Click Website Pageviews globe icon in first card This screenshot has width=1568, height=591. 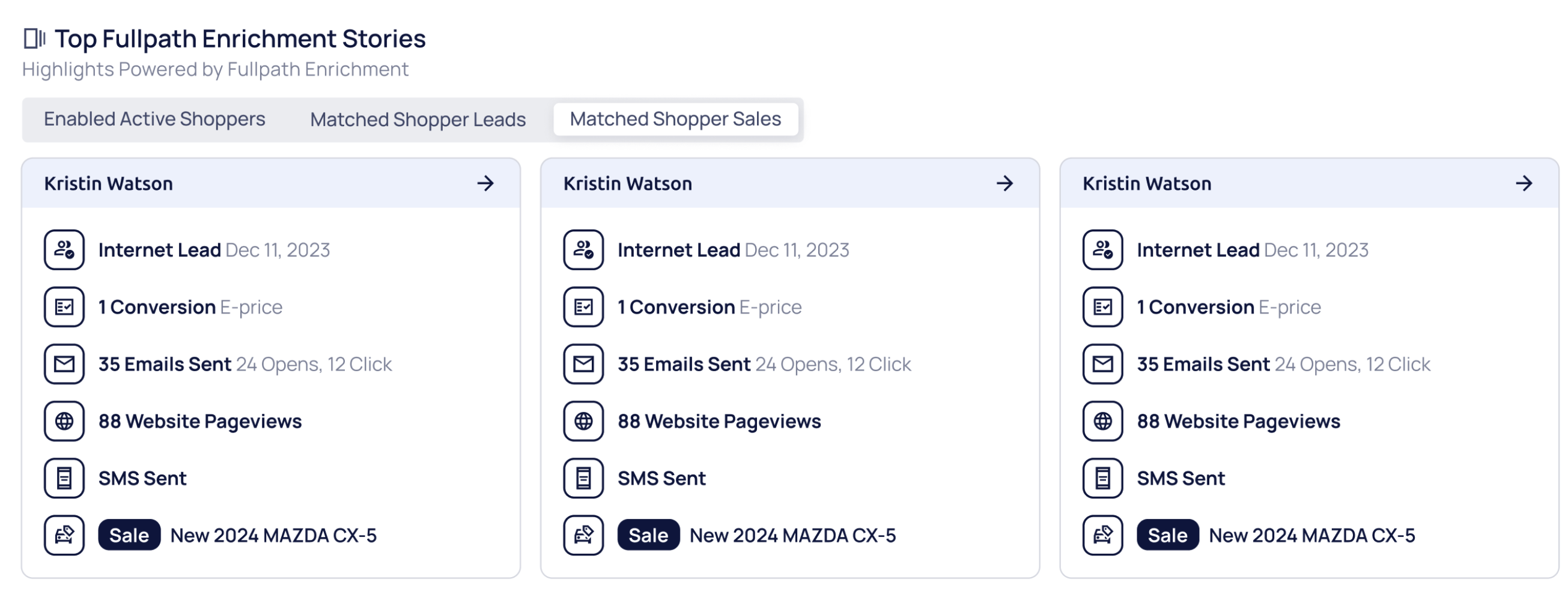tap(64, 421)
